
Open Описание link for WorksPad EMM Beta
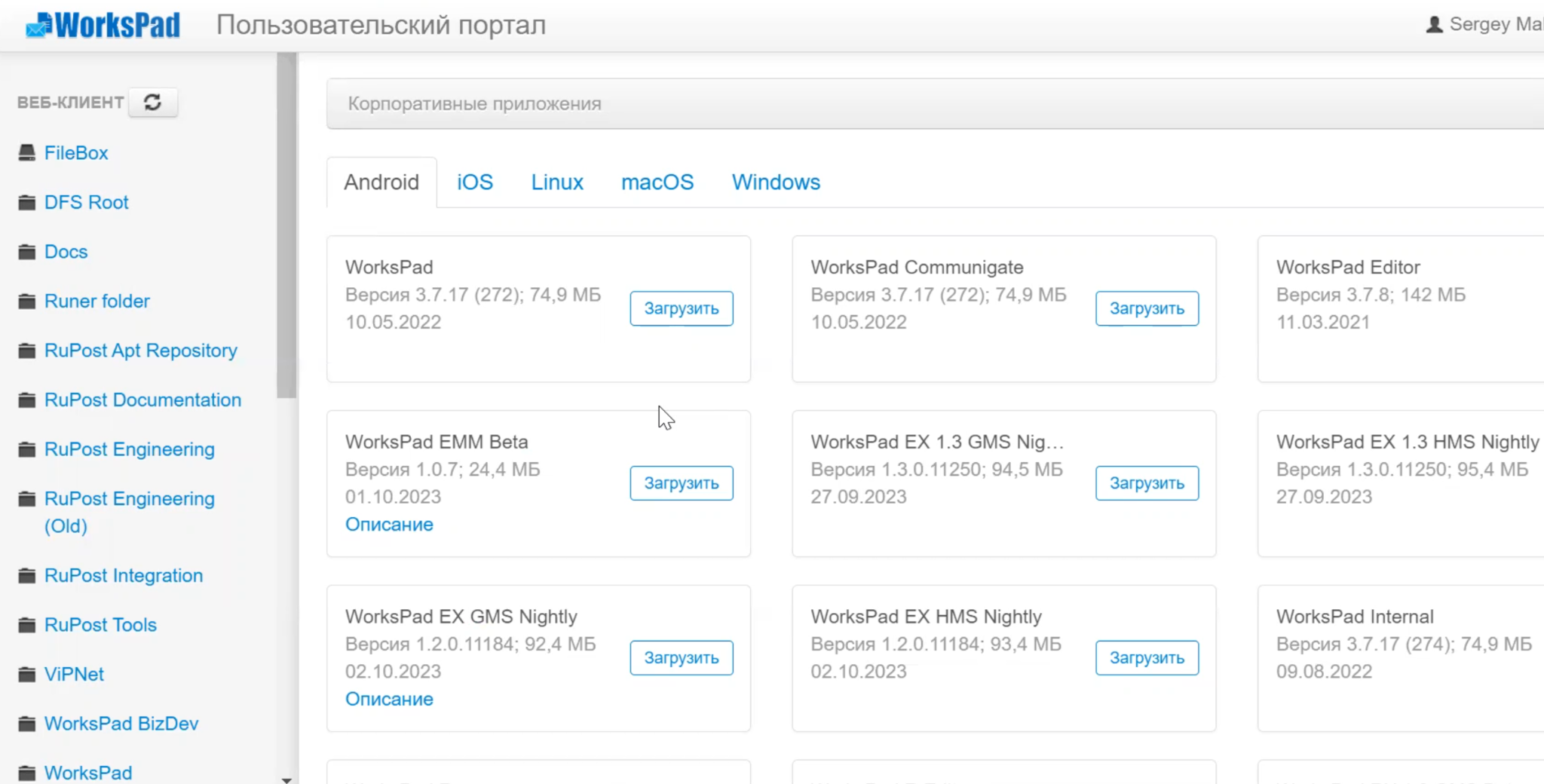pos(389,525)
